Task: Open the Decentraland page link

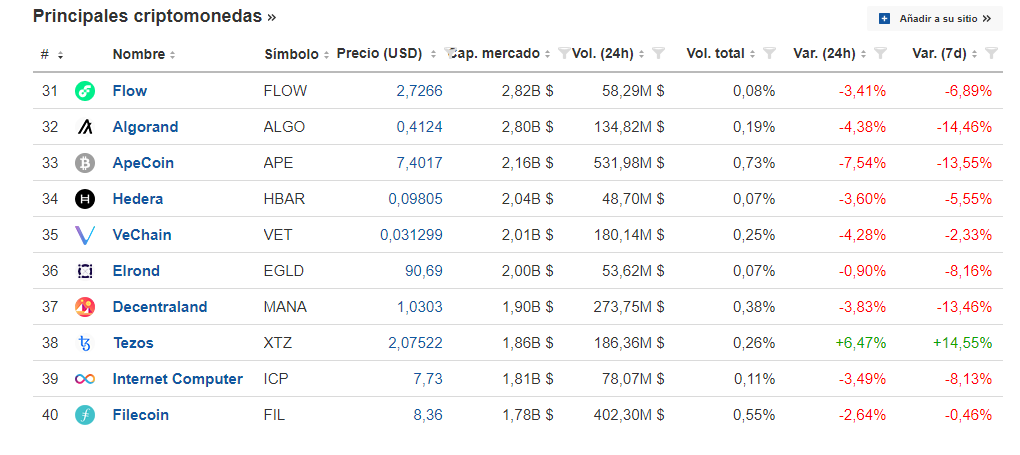Action: 160,307
